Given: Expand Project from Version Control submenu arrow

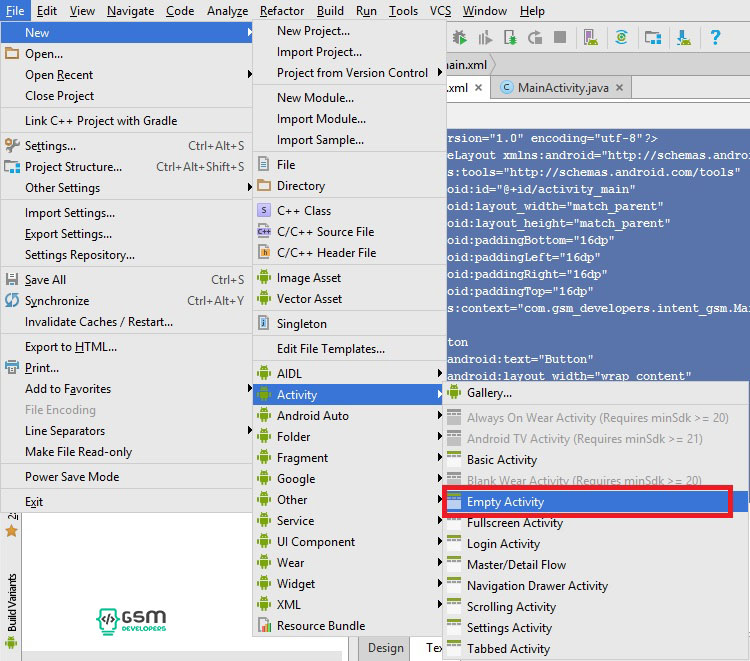Looking at the screenshot, I should coord(440,72).
